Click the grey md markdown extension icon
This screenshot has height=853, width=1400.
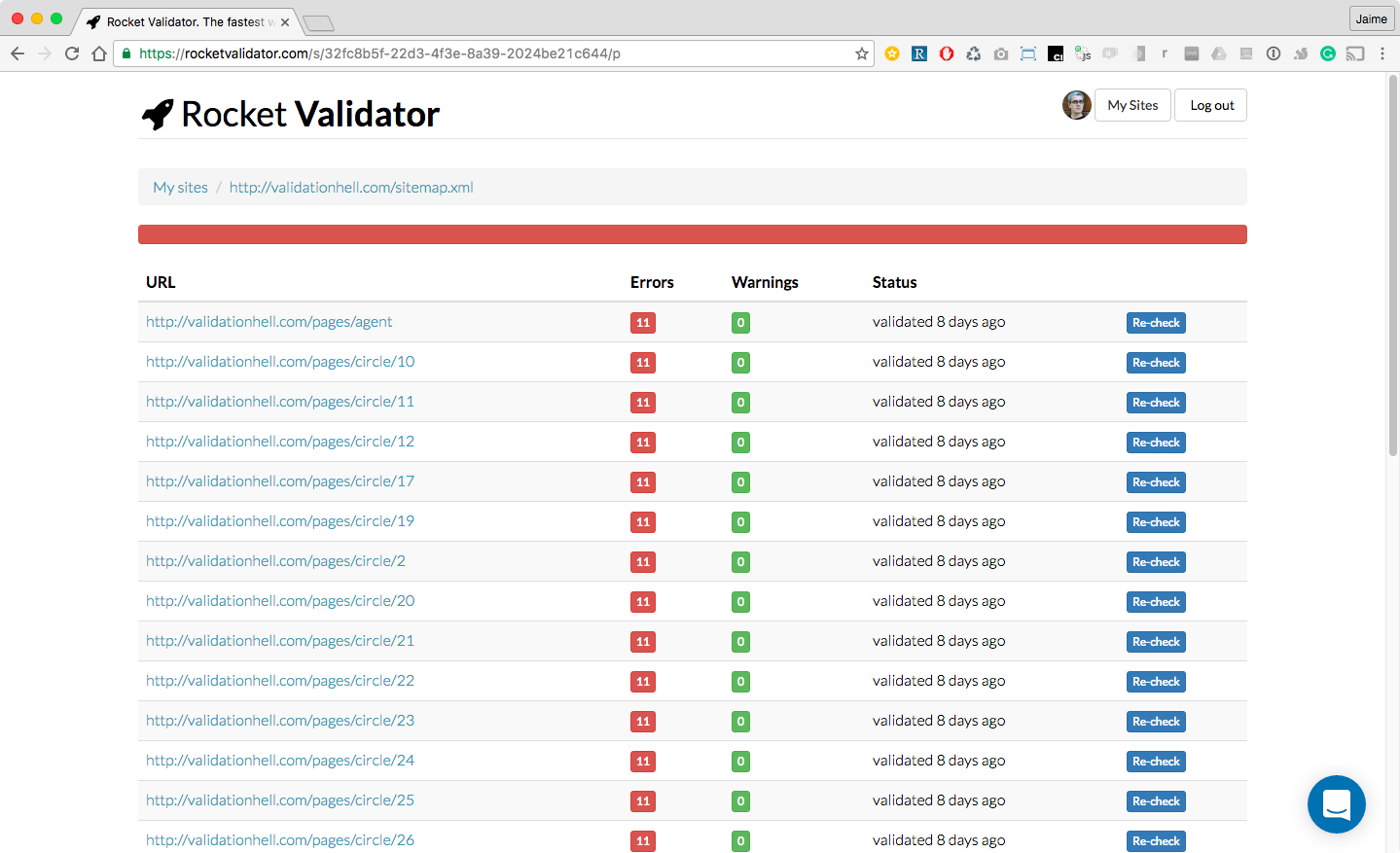[x=1192, y=53]
